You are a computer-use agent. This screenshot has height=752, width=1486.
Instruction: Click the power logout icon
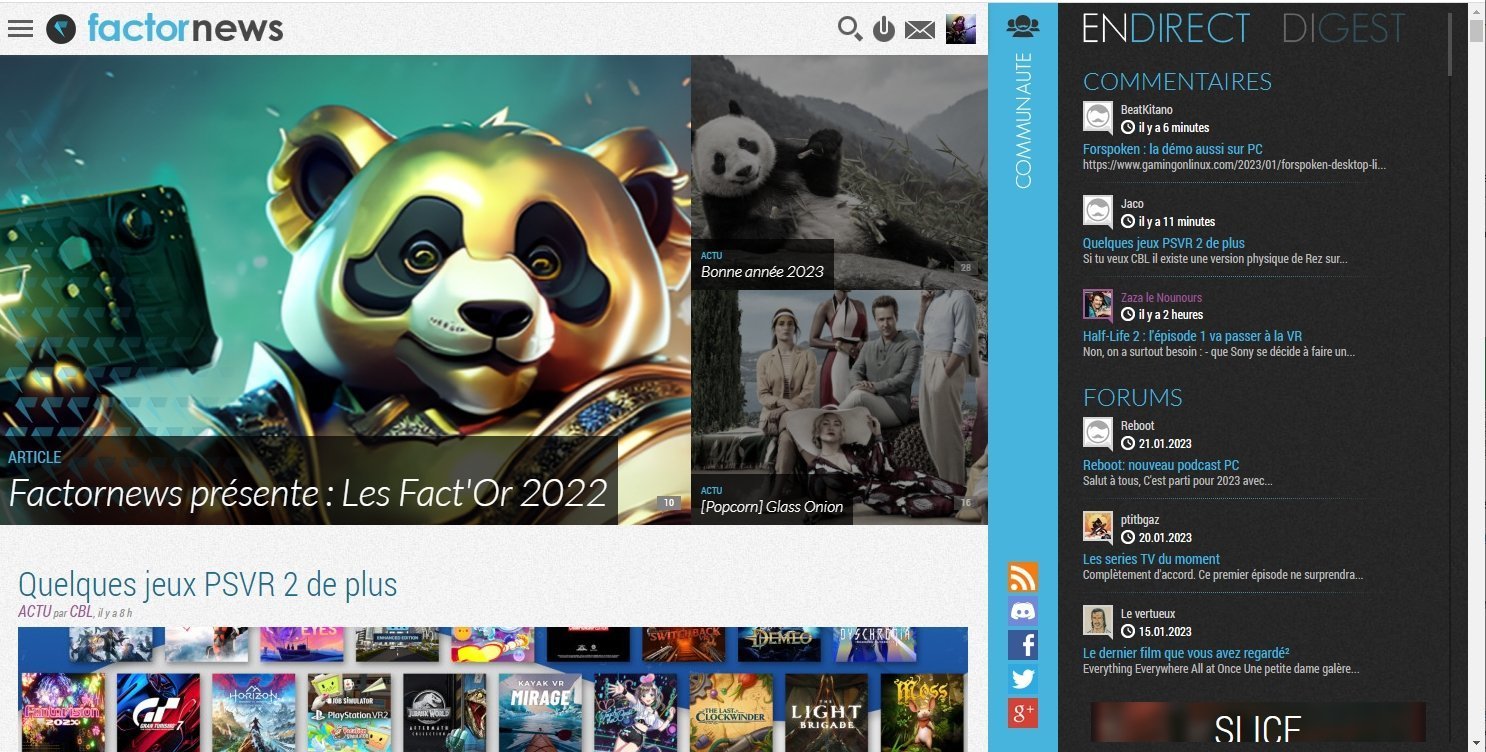pyautogui.click(x=883, y=29)
